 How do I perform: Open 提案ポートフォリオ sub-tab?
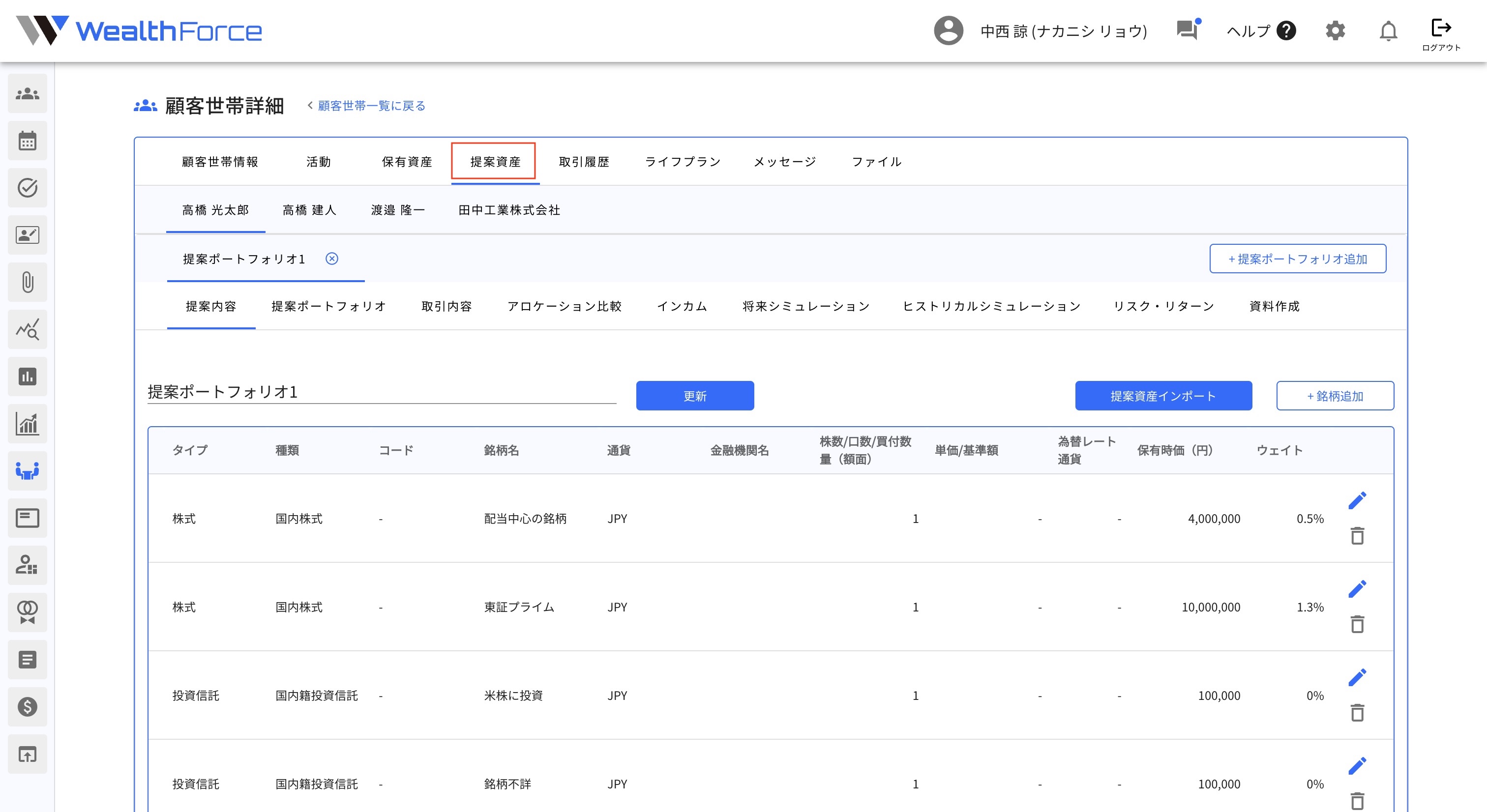point(329,306)
